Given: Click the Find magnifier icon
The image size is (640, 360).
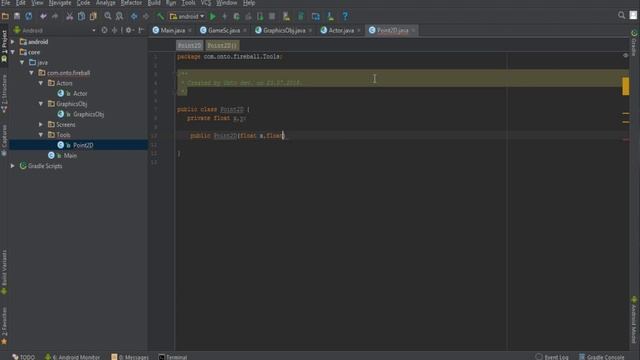Looking at the screenshot, I should [108, 16].
